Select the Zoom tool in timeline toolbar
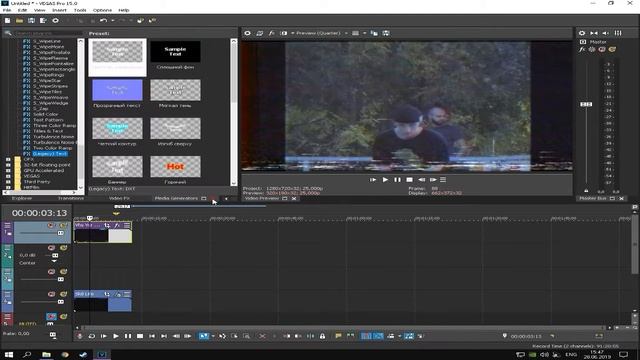 (247, 336)
